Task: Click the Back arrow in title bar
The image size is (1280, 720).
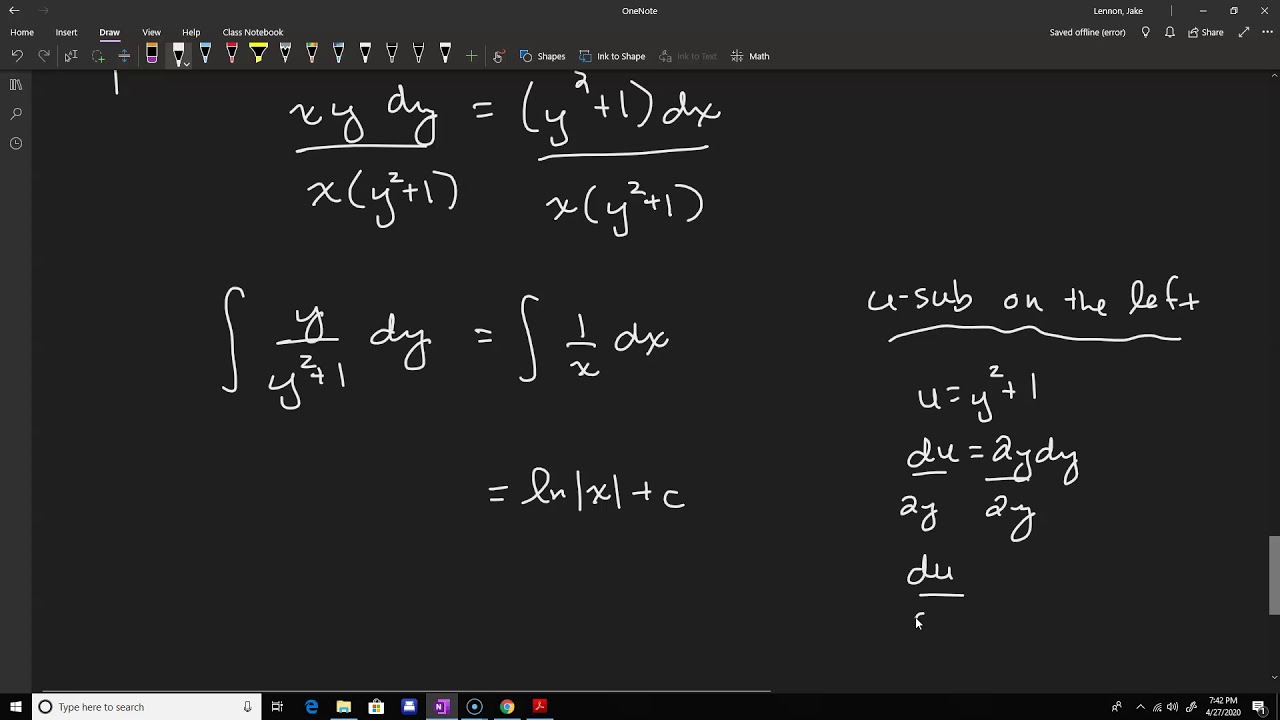Action: pyautogui.click(x=14, y=10)
